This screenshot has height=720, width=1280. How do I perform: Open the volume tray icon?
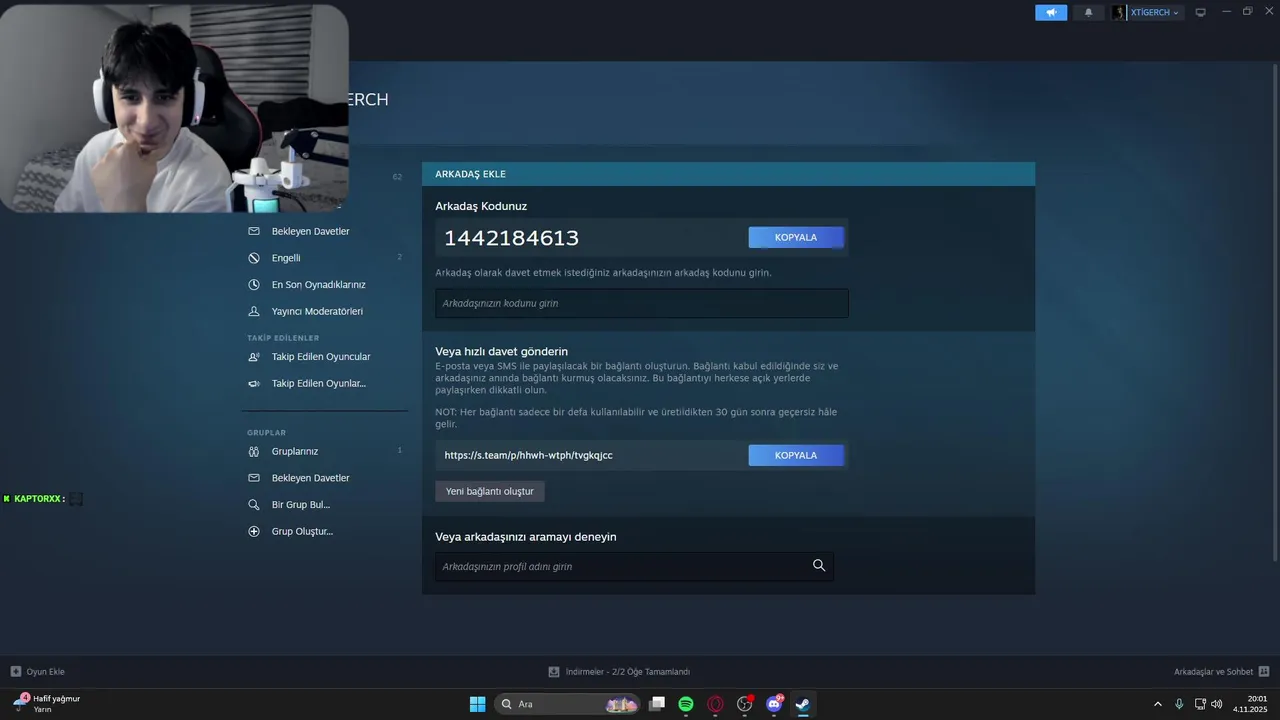[x=1216, y=704]
